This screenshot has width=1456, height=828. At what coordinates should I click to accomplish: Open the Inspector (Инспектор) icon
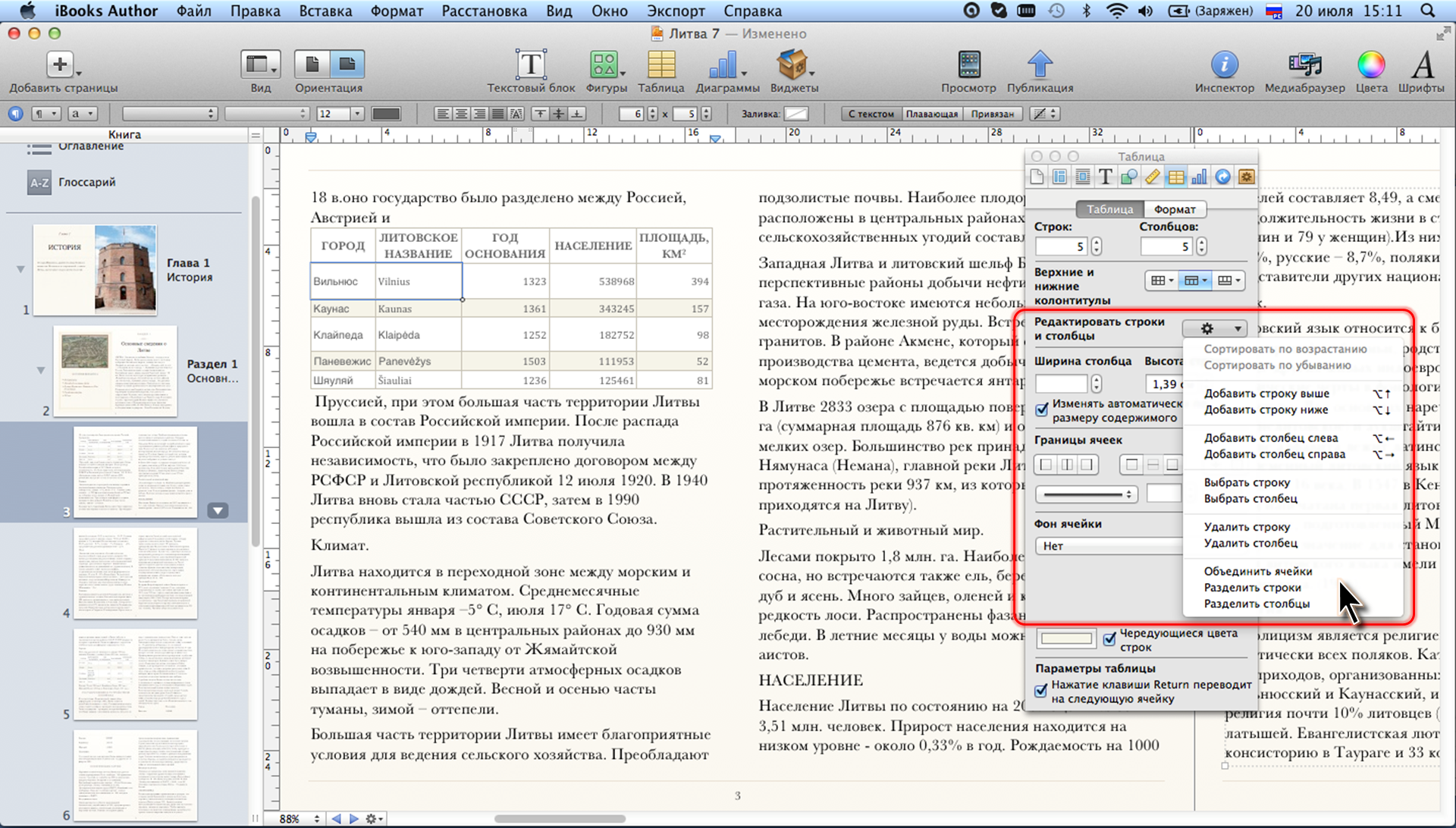point(1224,65)
